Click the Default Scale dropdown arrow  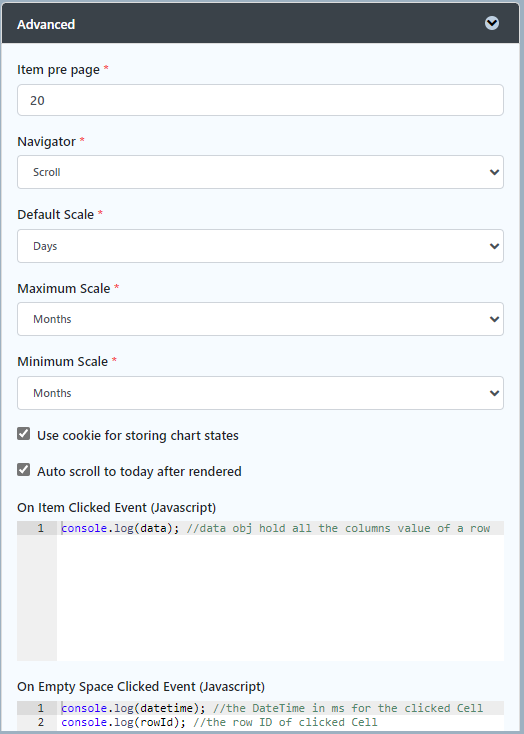[494, 246]
